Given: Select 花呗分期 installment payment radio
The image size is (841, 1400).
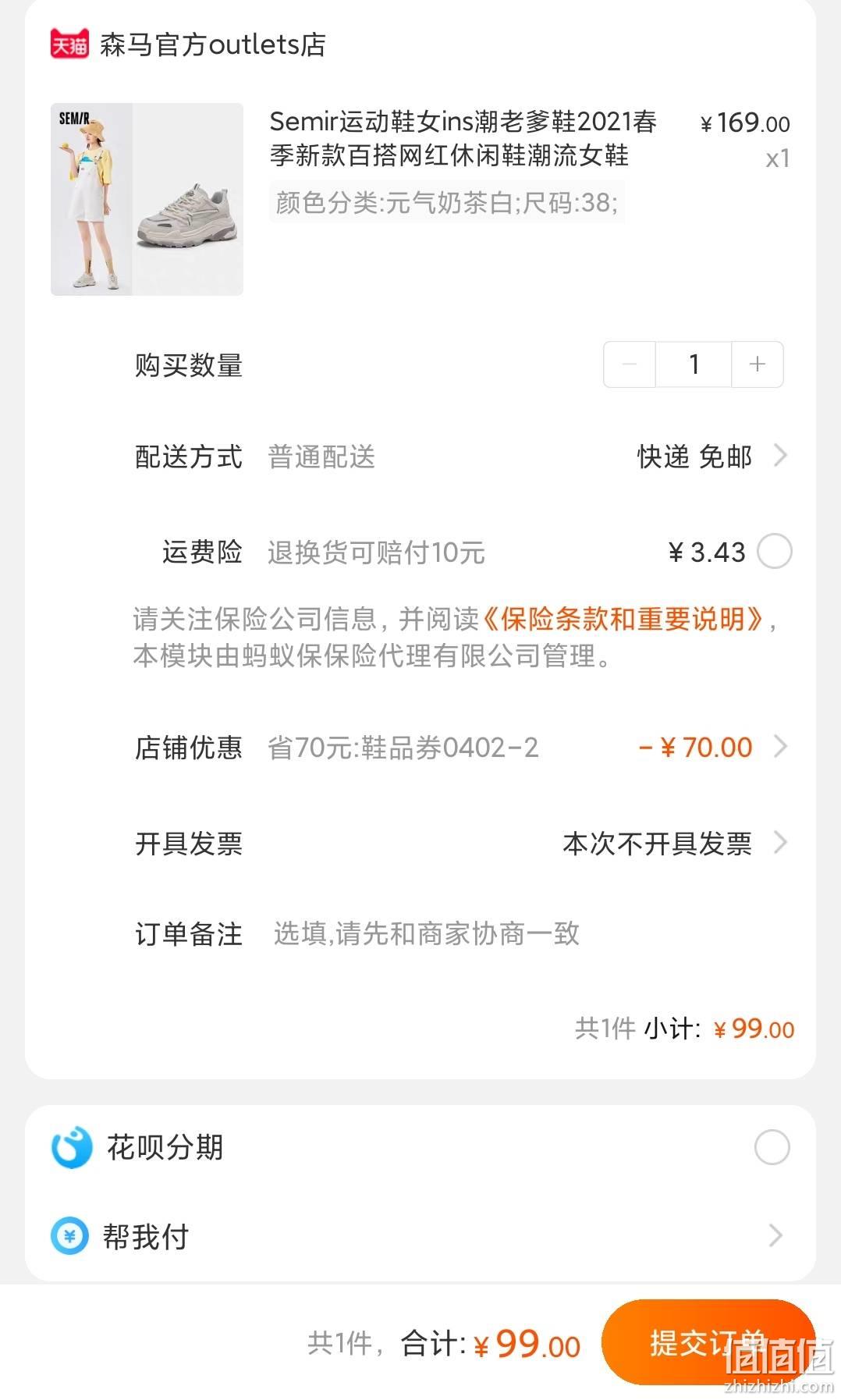Looking at the screenshot, I should point(772,1147).
